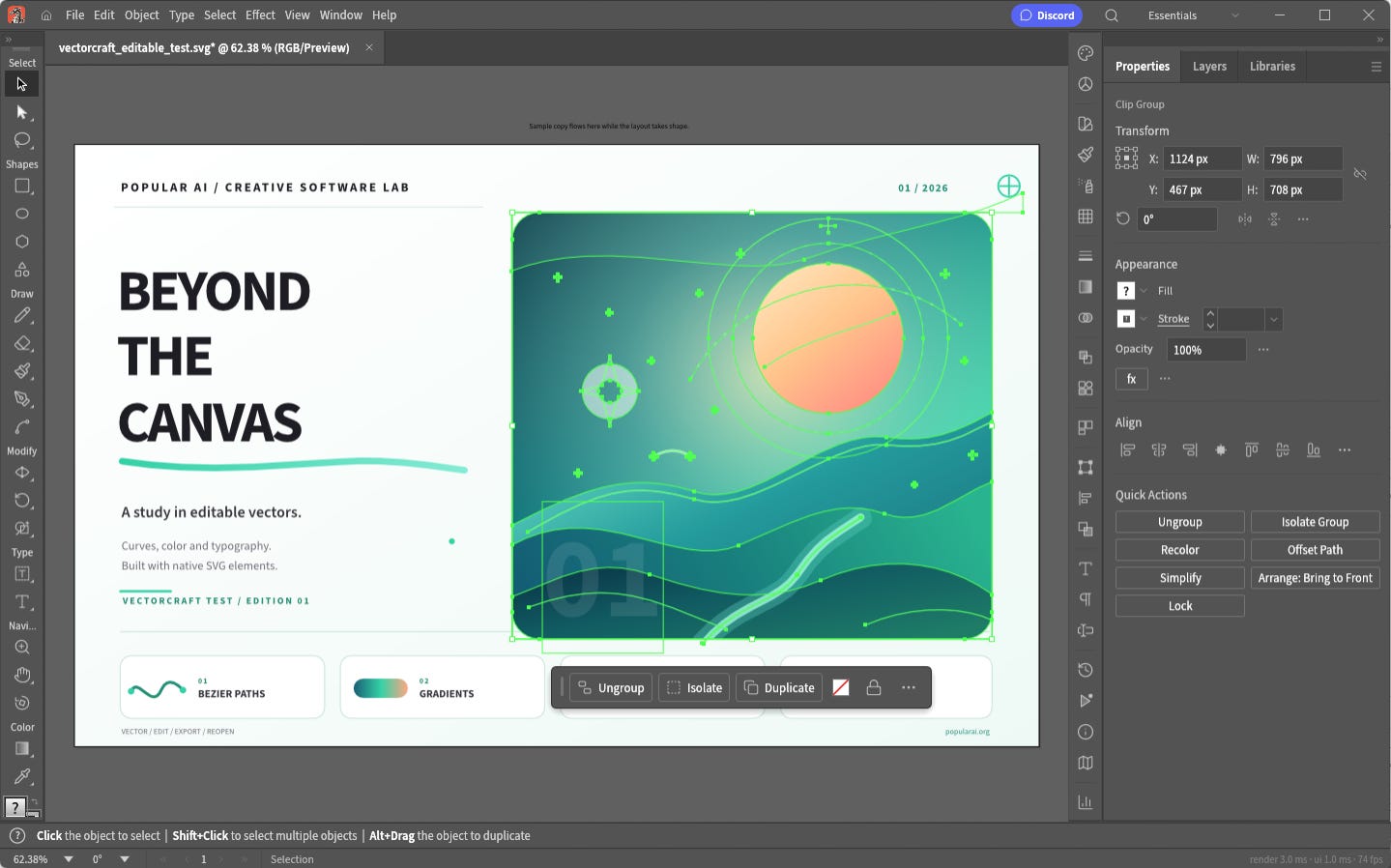The width and height of the screenshot is (1391, 868).
Task: Pick the Eraser tool
Action: click(x=22, y=343)
